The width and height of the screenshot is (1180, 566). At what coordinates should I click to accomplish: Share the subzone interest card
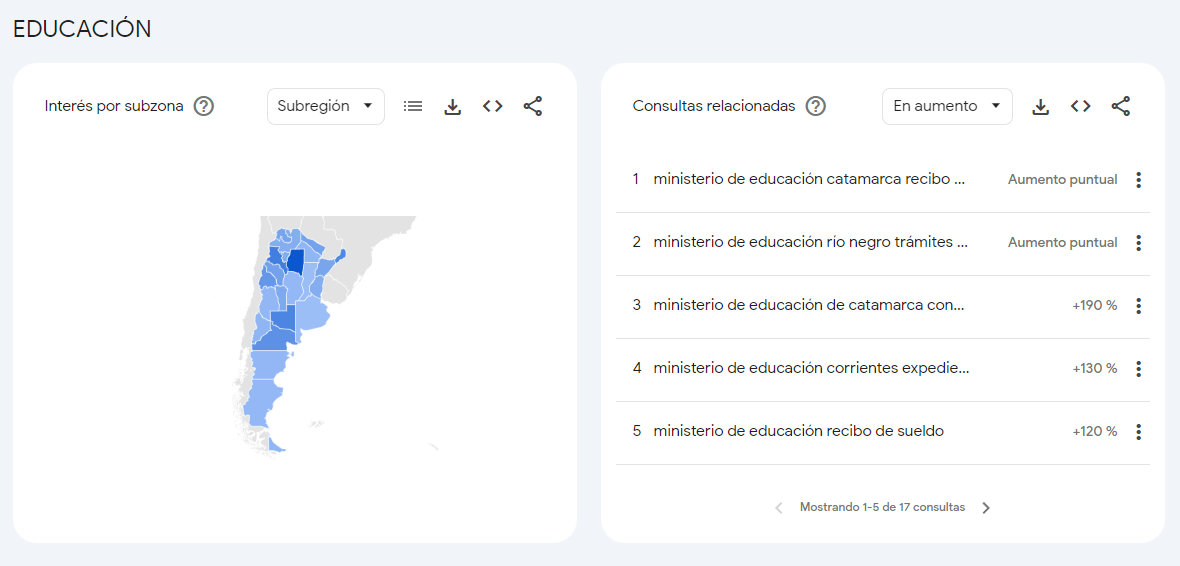[533, 106]
